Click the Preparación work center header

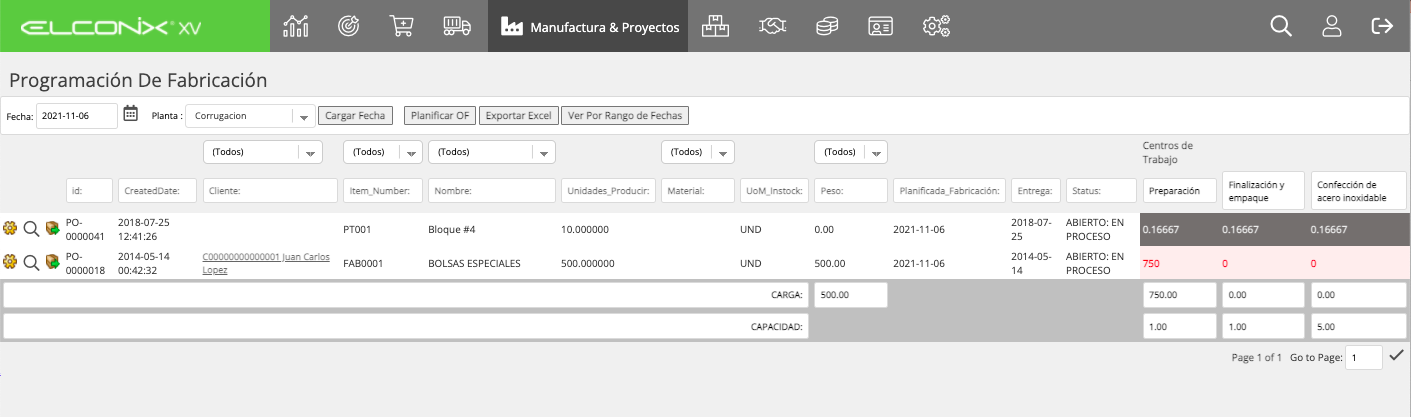(x=1179, y=190)
